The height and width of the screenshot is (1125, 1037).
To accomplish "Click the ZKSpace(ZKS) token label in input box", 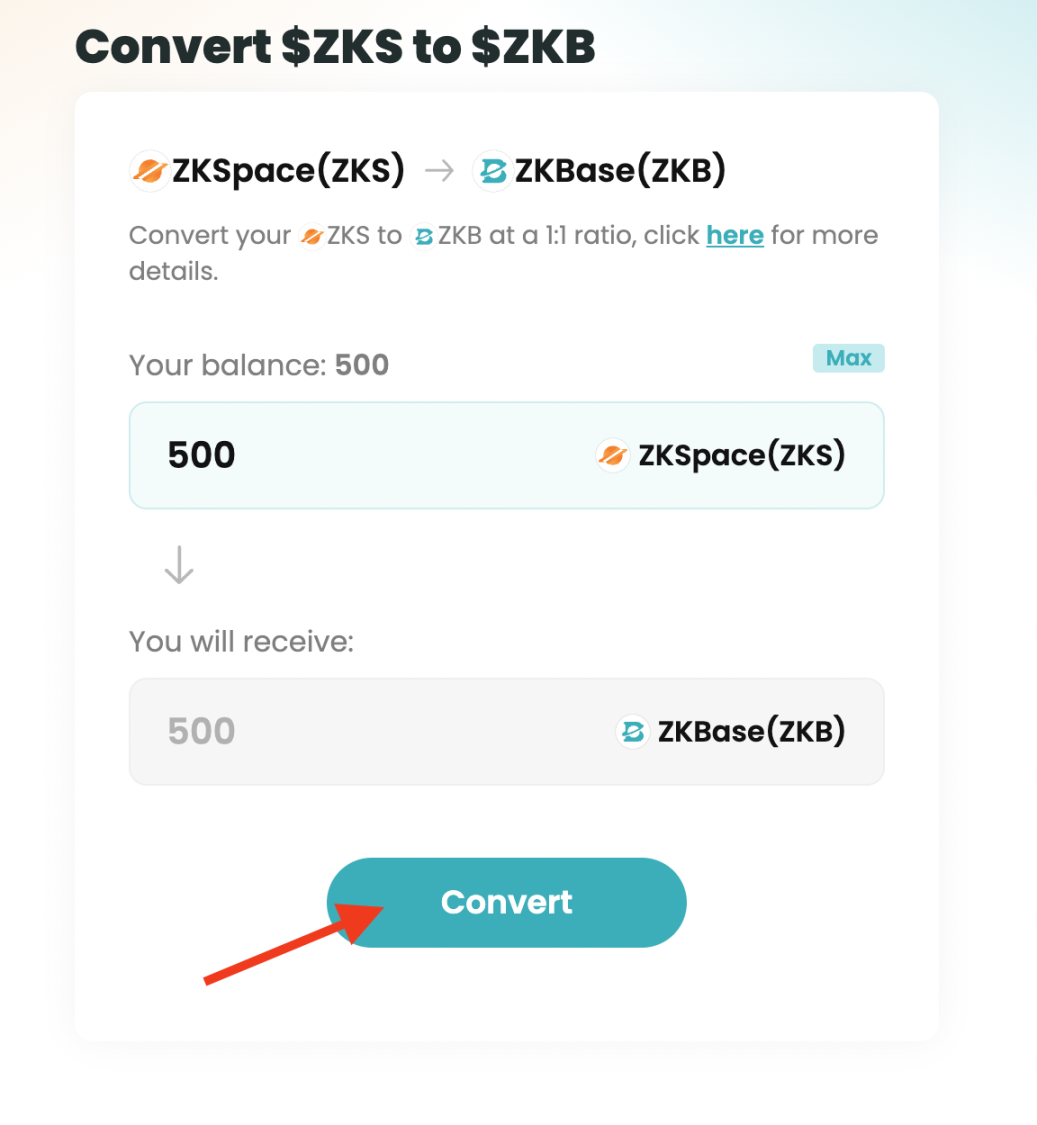I will click(x=742, y=456).
